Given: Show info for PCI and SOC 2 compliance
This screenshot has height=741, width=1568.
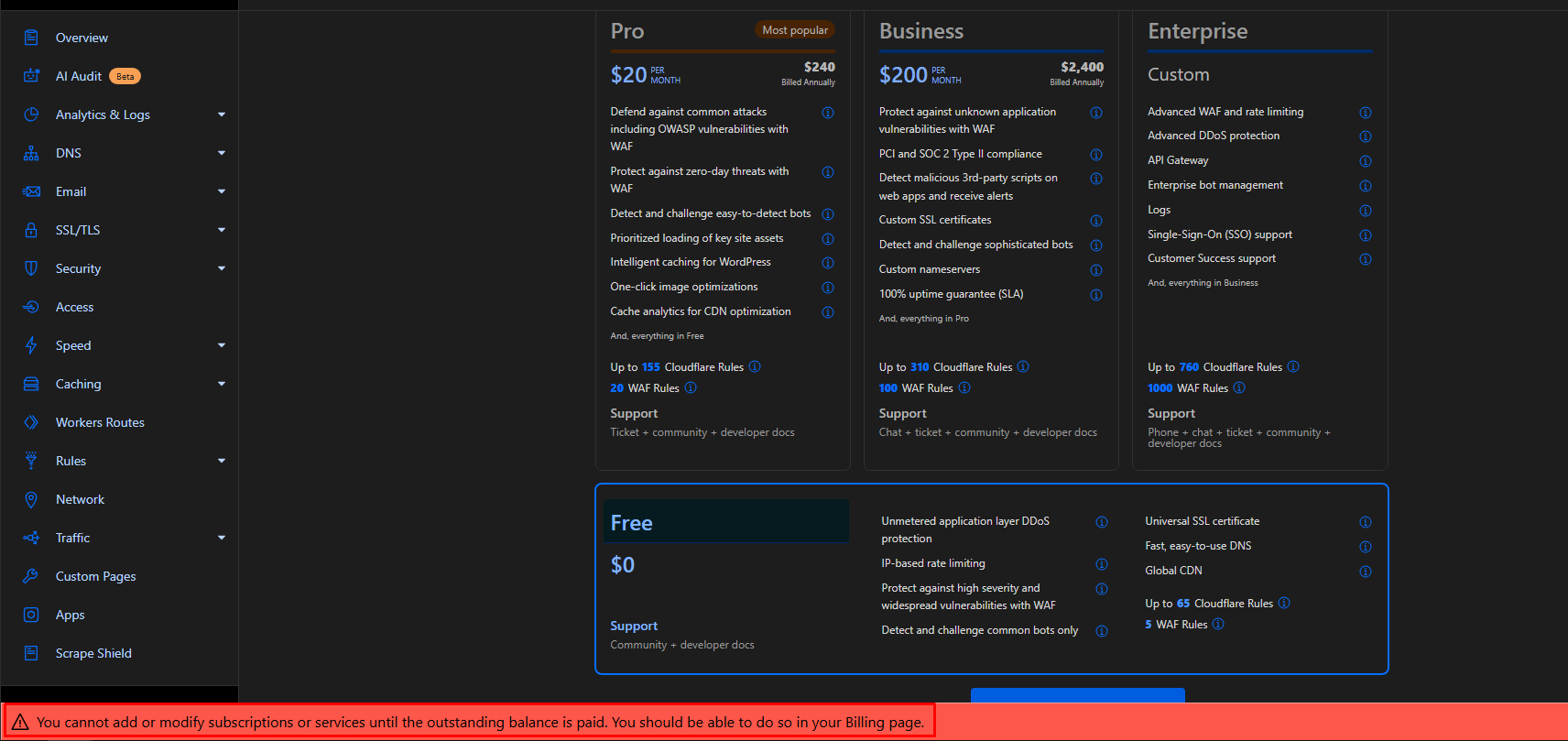Looking at the screenshot, I should pos(1096,155).
